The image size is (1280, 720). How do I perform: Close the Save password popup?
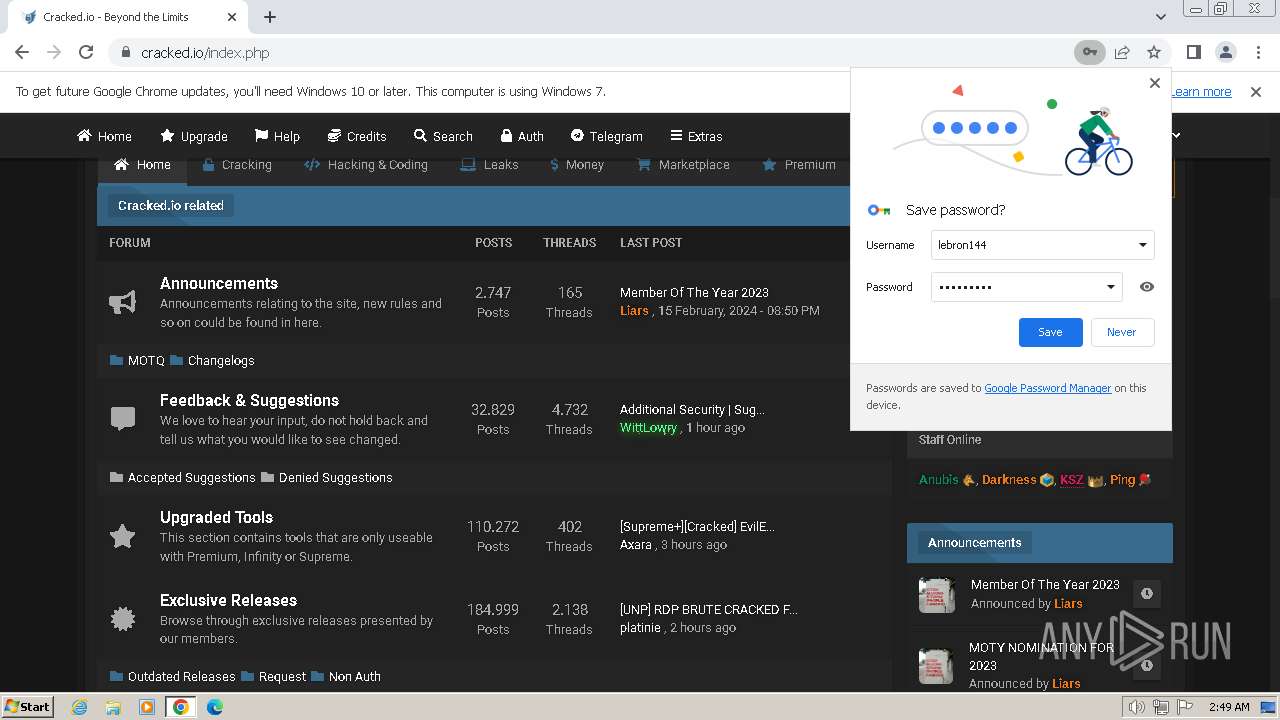tap(1155, 83)
